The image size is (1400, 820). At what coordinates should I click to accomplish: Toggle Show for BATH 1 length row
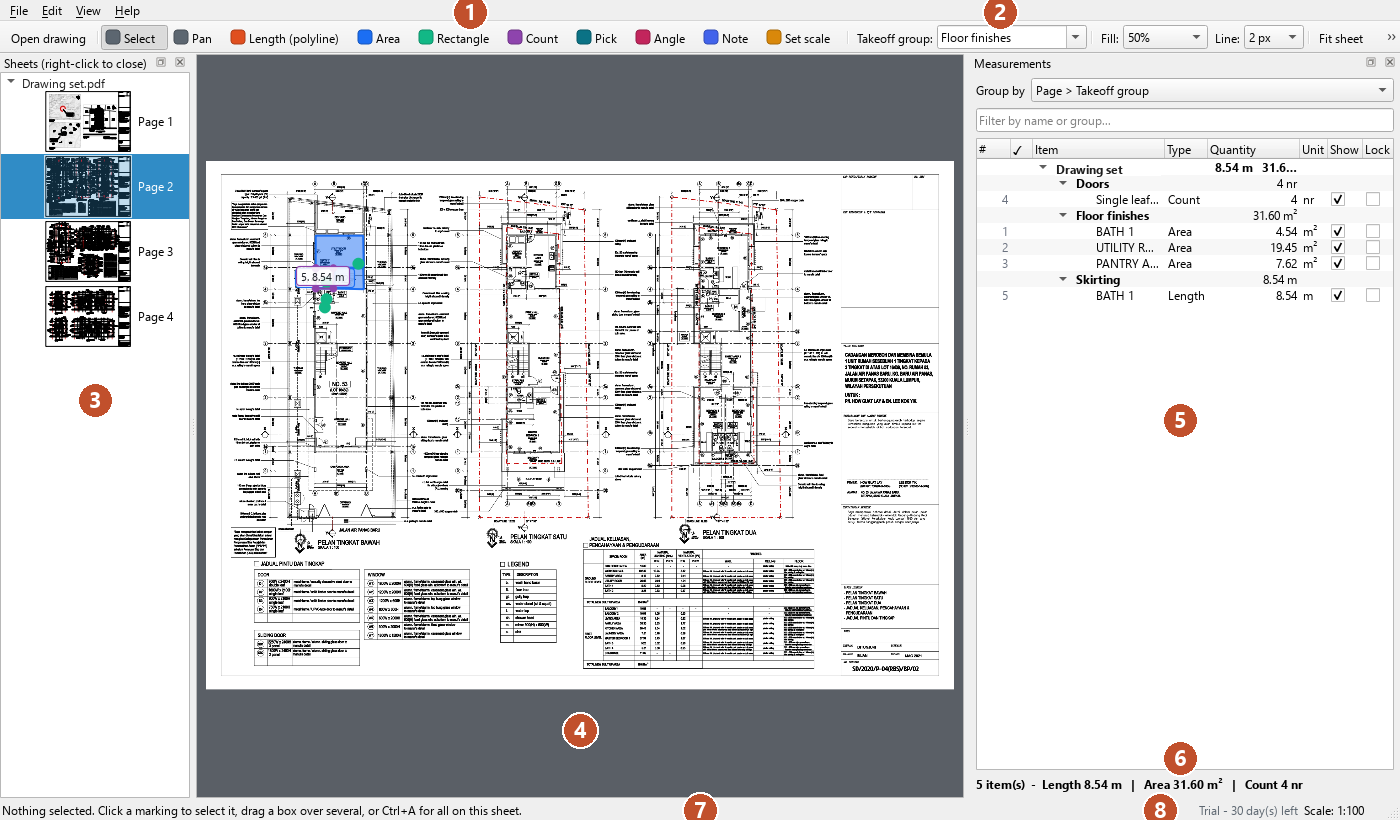(x=1338, y=296)
